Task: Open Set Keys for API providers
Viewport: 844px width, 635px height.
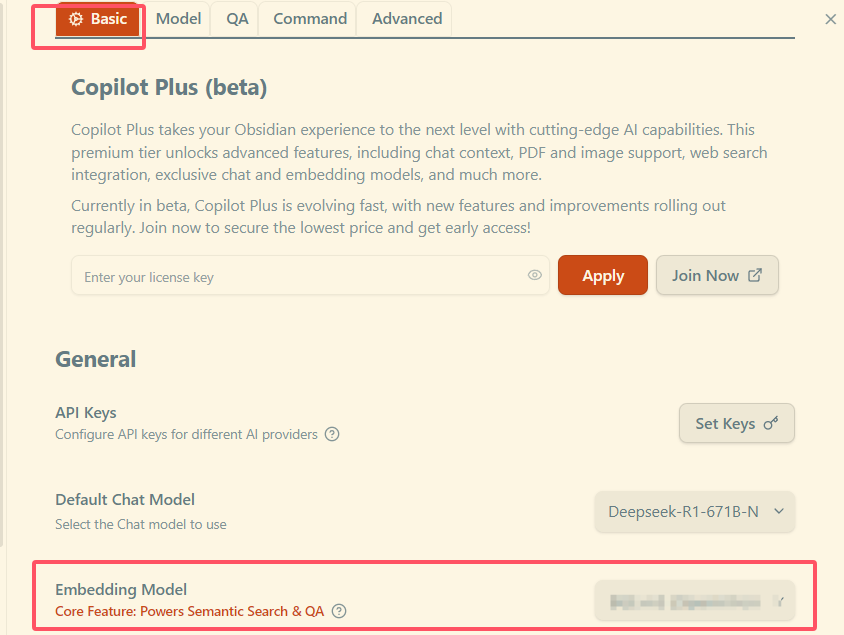Action: click(x=736, y=424)
